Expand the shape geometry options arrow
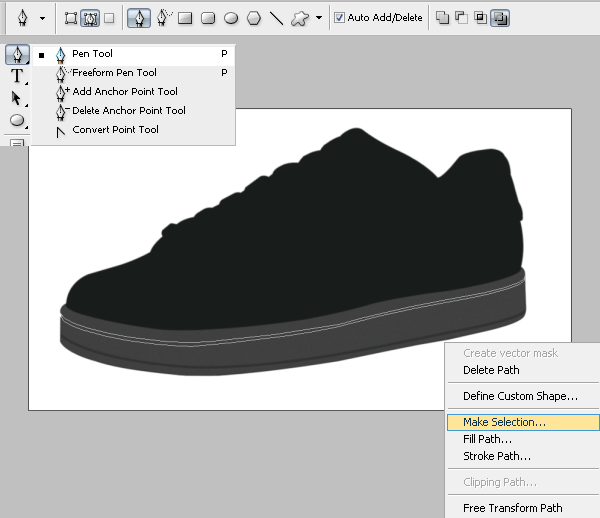Screen dimensions: 600x518 (319, 18)
